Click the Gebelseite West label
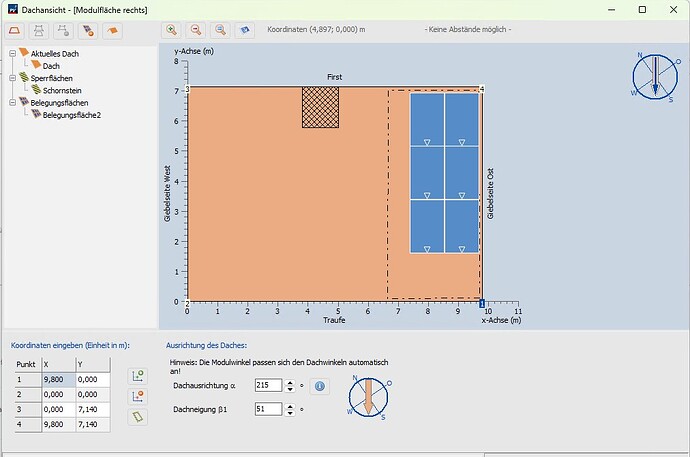Image resolution: width=690 pixels, height=457 pixels. point(167,194)
